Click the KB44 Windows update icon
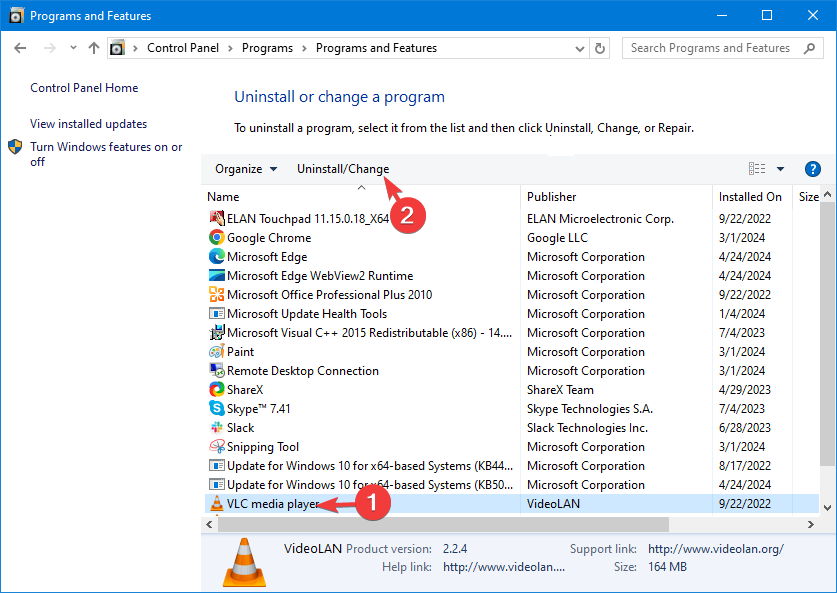The height and width of the screenshot is (593, 837). click(216, 466)
